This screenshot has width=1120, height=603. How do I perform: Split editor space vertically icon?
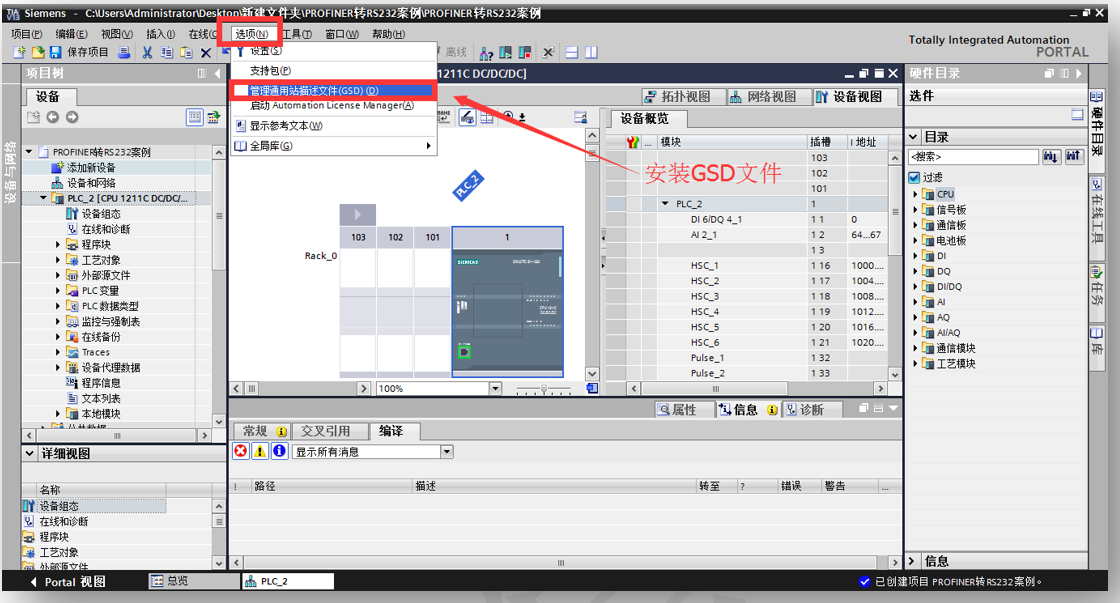pos(591,53)
